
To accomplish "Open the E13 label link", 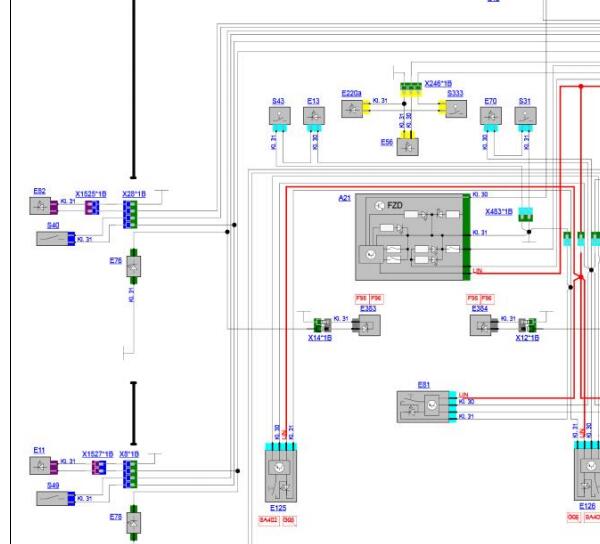I will click(313, 101).
